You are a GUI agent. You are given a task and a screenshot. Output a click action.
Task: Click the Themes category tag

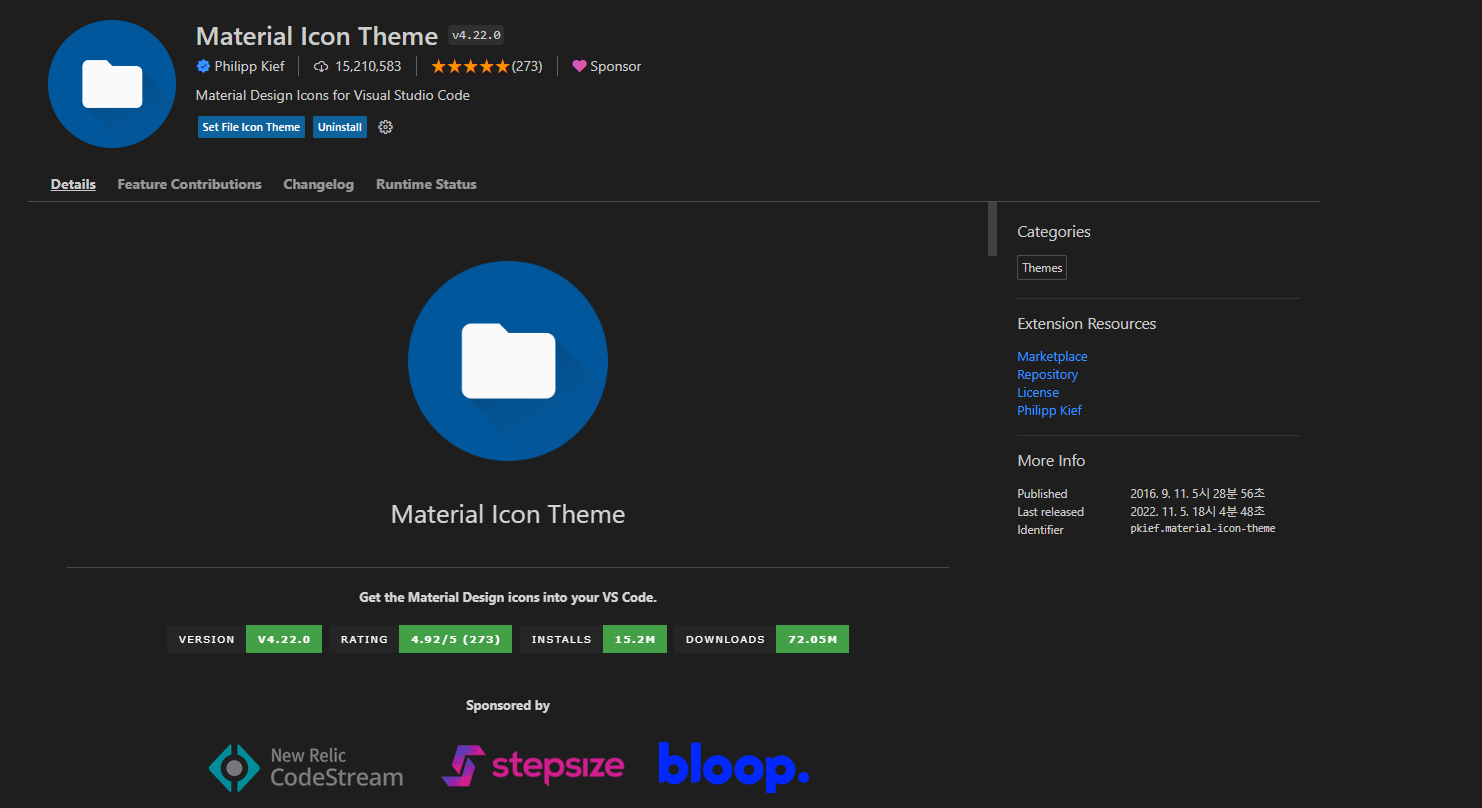(x=1042, y=267)
